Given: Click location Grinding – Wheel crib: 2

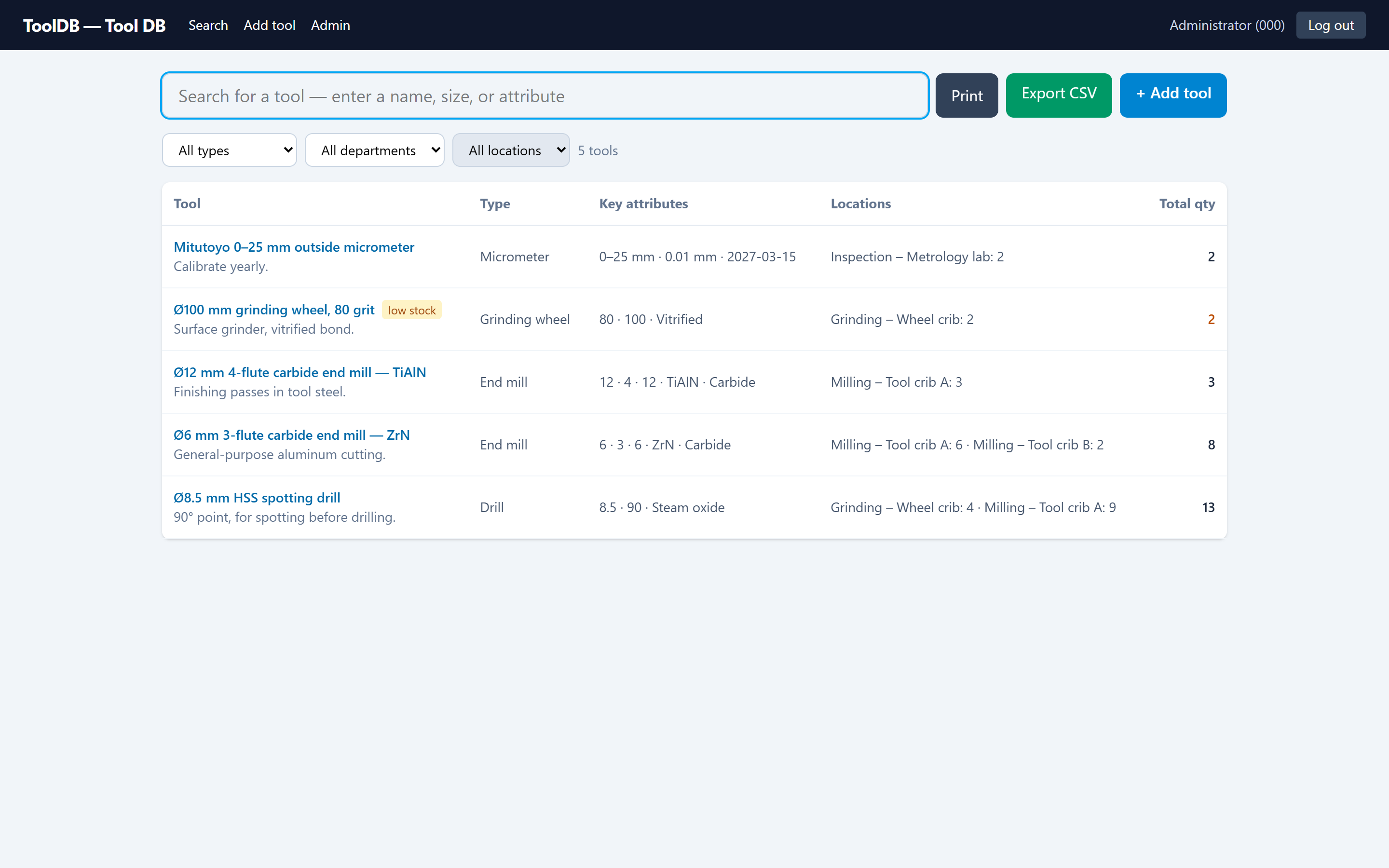Looking at the screenshot, I should pos(902,319).
